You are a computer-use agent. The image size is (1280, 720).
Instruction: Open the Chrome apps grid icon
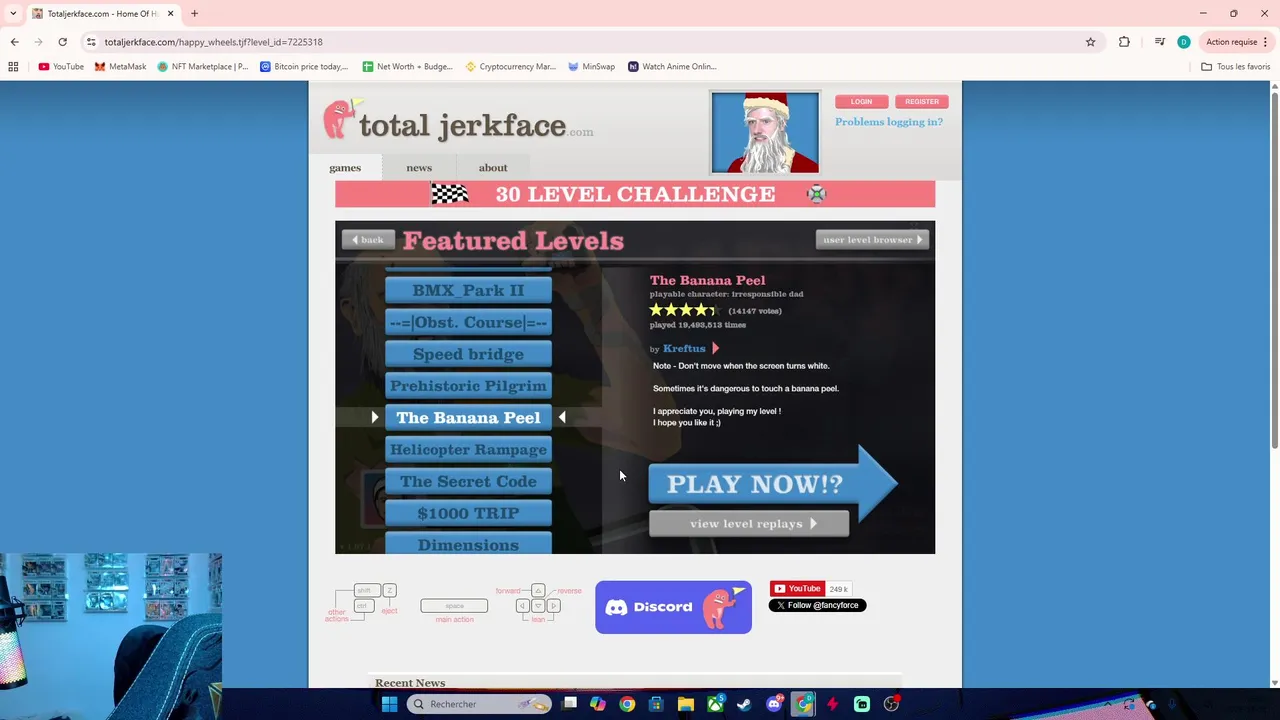(x=13, y=67)
